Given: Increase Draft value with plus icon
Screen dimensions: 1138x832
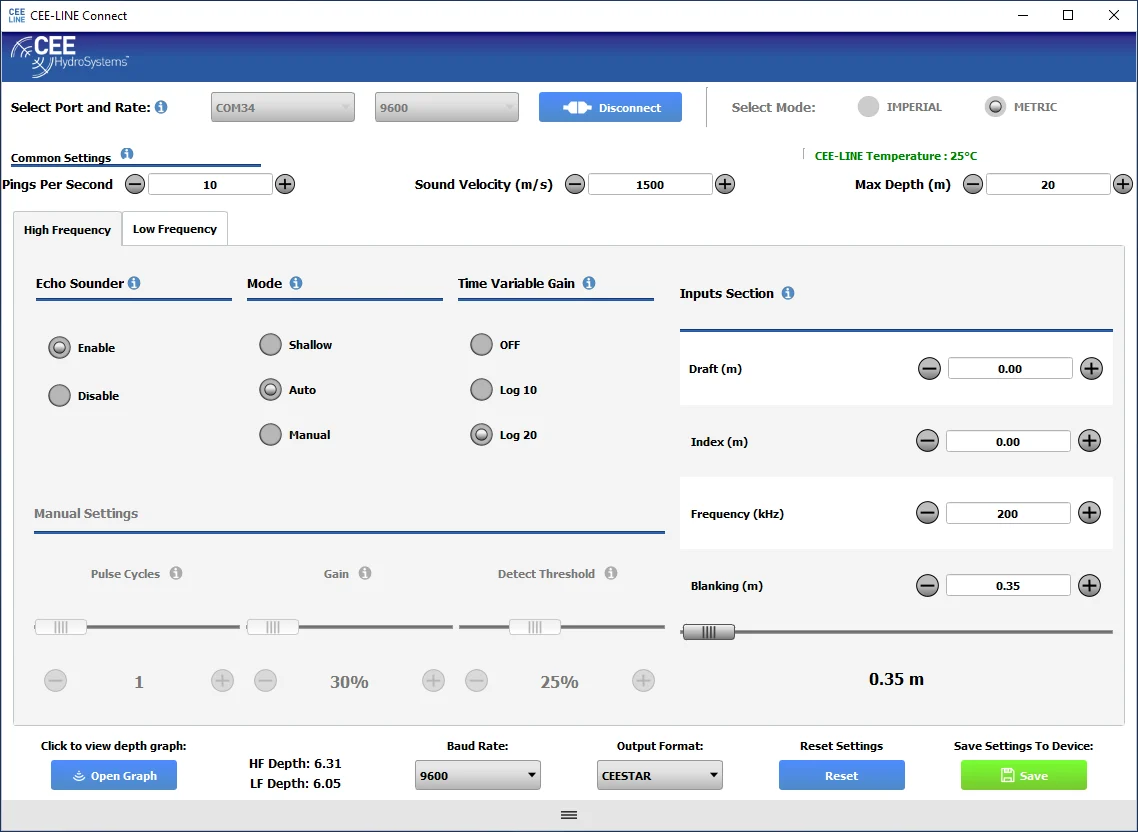Looking at the screenshot, I should coord(1092,369).
